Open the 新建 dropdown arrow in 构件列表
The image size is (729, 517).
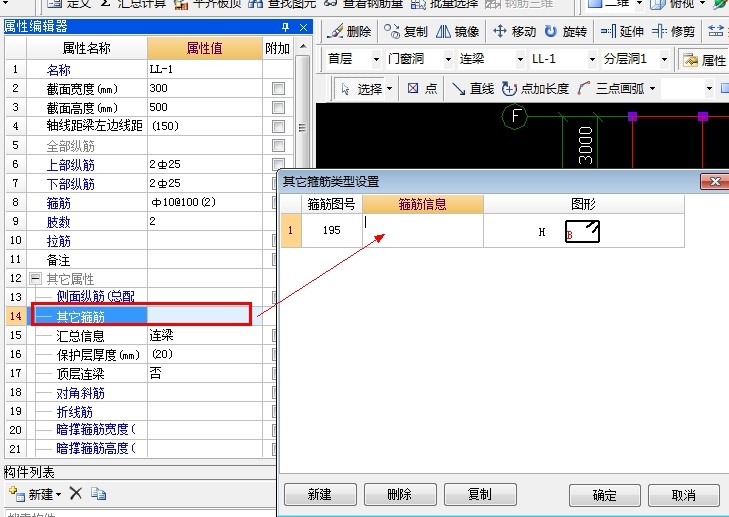59,494
